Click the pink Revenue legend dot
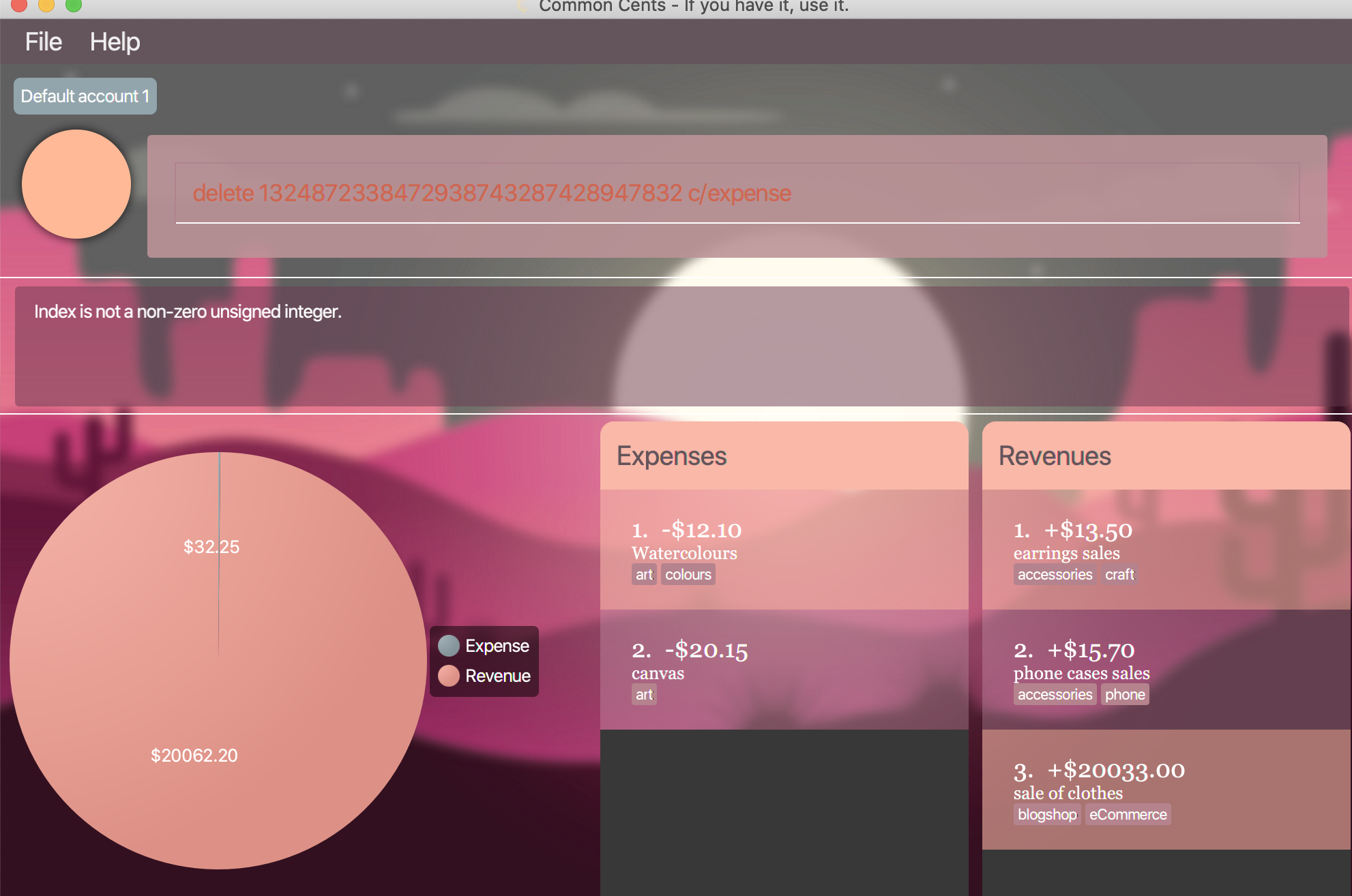Viewport: 1352px width, 896px height. click(449, 676)
